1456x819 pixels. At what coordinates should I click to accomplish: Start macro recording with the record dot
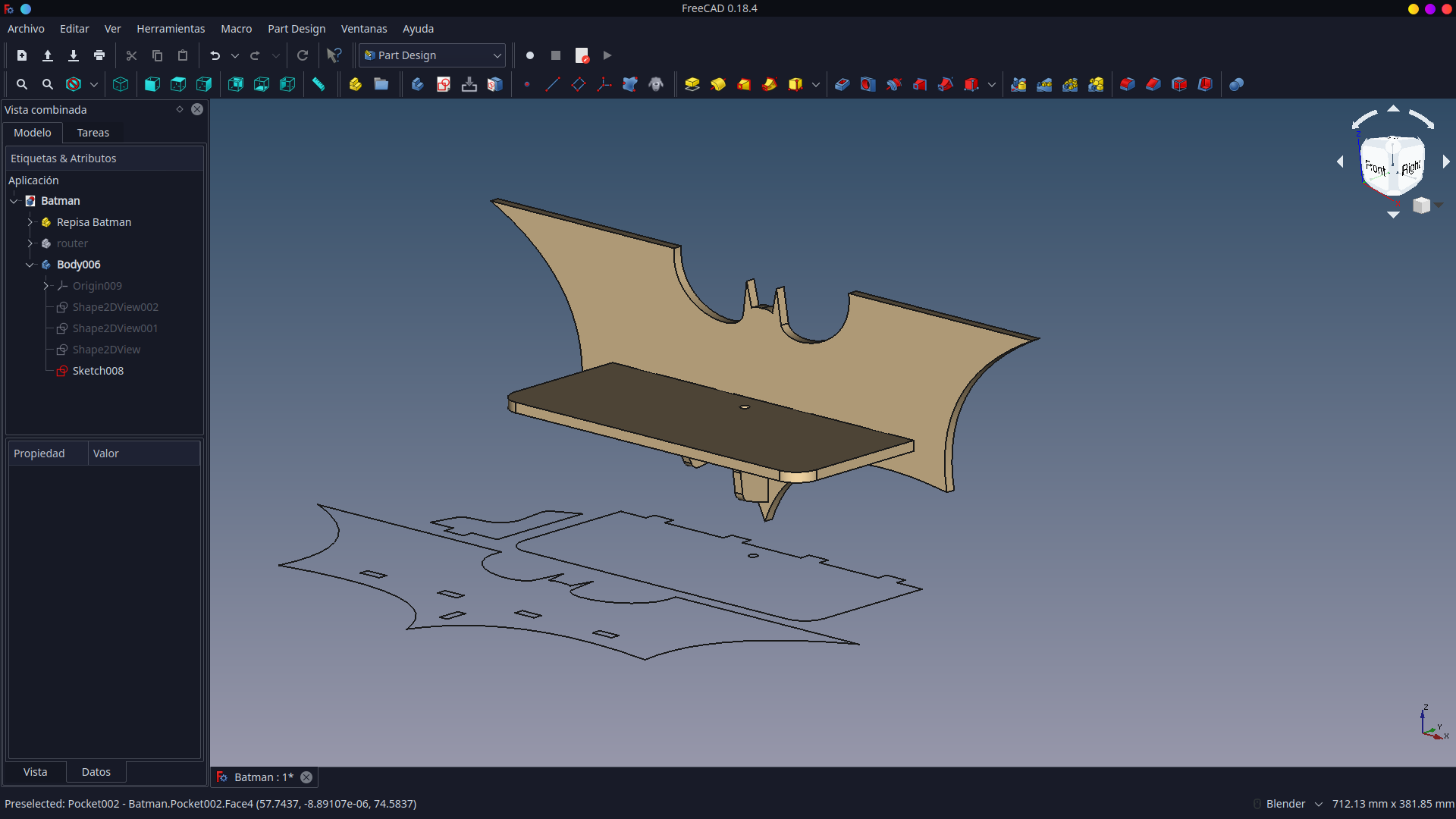click(530, 55)
